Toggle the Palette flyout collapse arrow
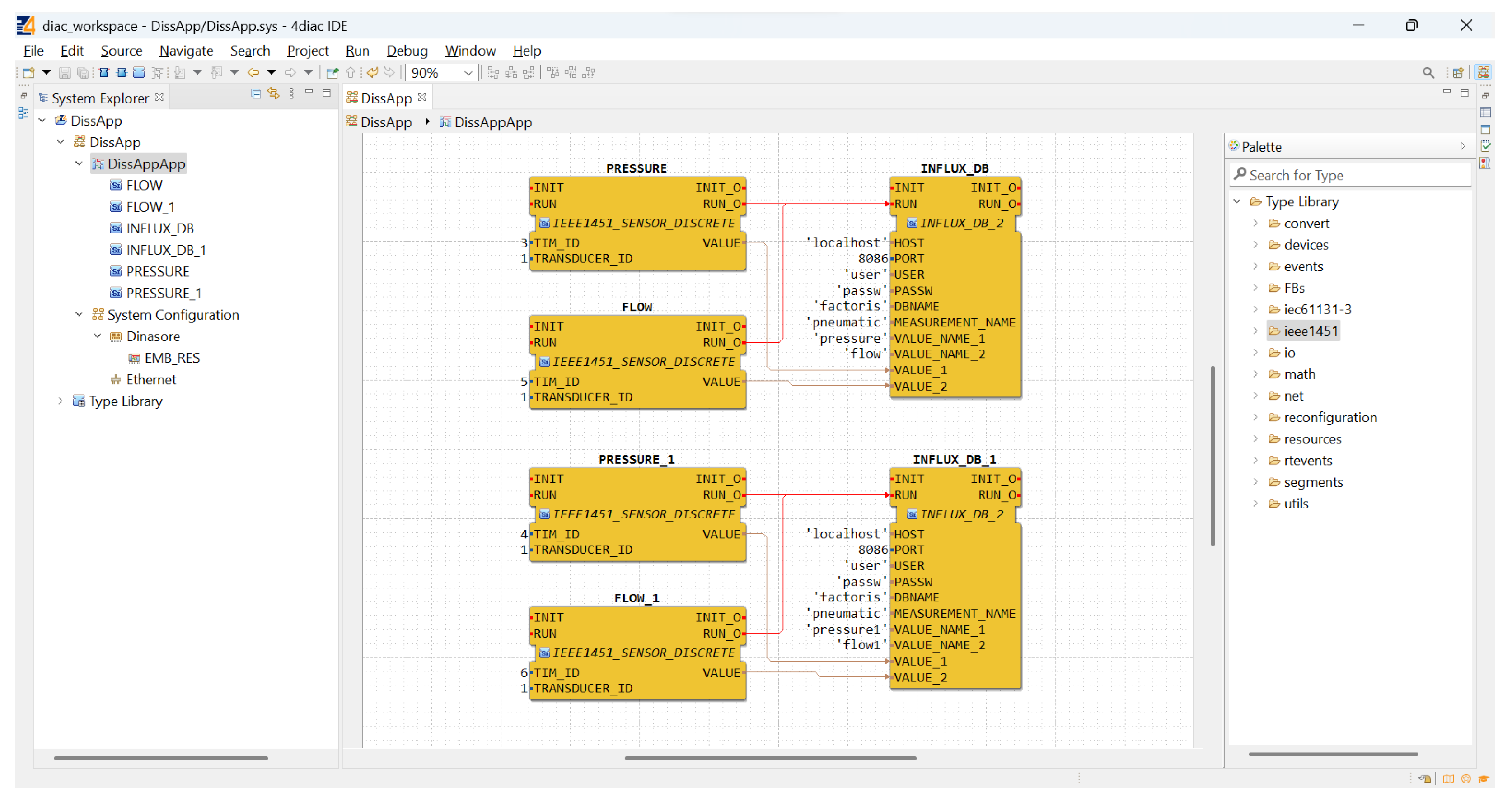Screen dimensions: 1512x802 coord(1462,146)
